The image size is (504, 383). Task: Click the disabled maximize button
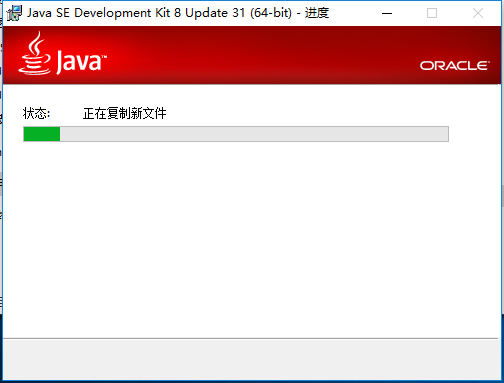(432, 13)
